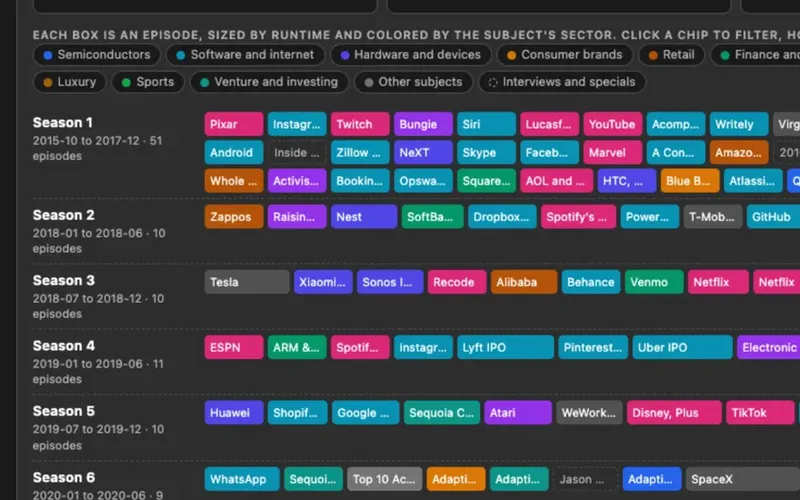Filter episodes by Sports chip
Image resolution: width=800 pixels, height=500 pixels.
148,82
